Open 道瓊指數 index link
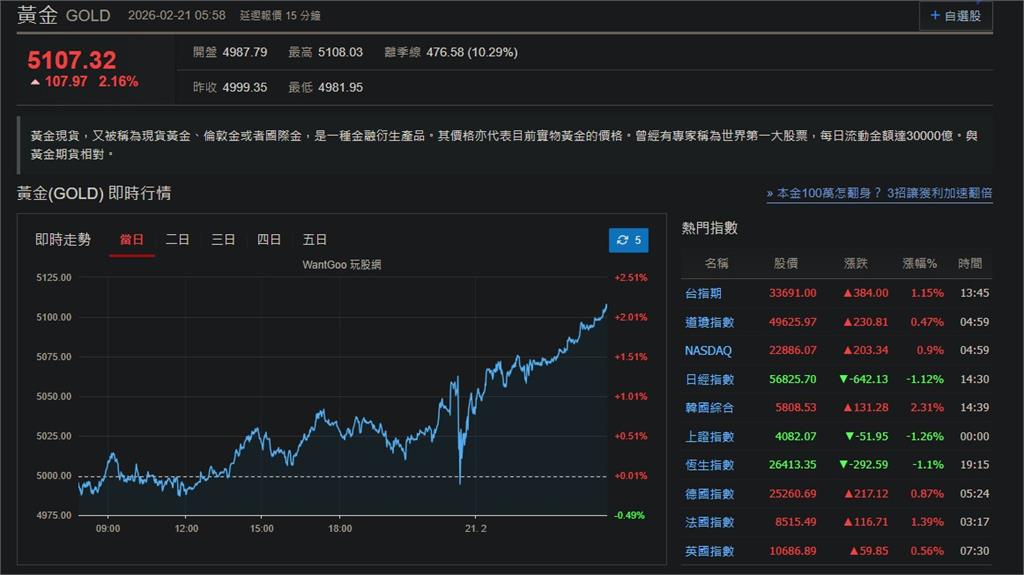Viewport: 1024px width, 575px height. pyautogui.click(x=709, y=322)
